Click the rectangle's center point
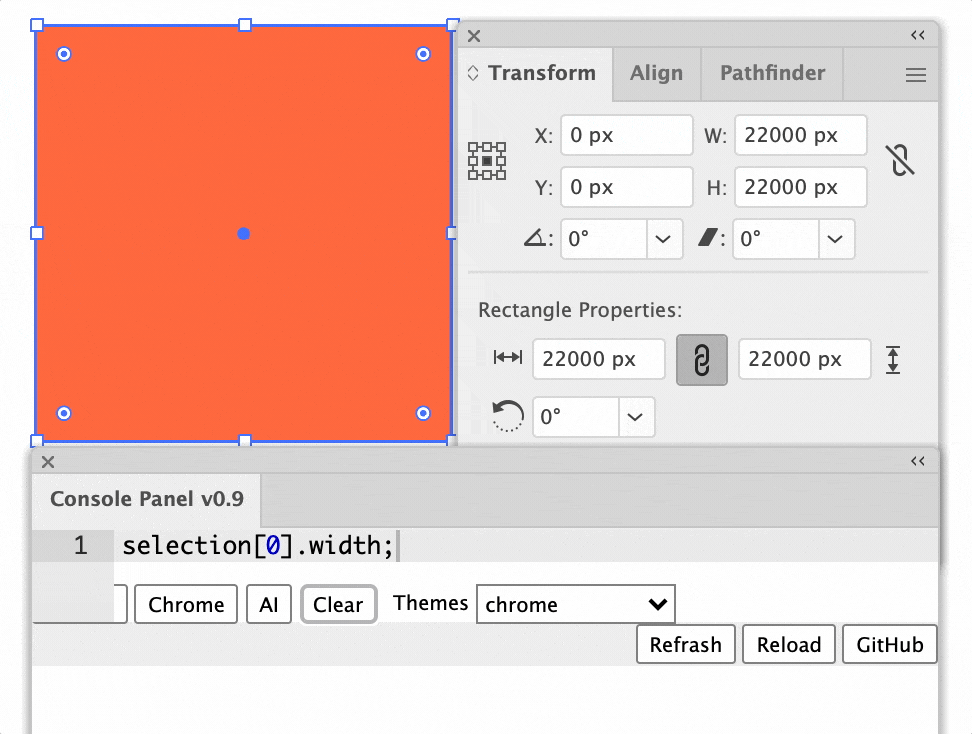This screenshot has width=972, height=734. coord(244,234)
